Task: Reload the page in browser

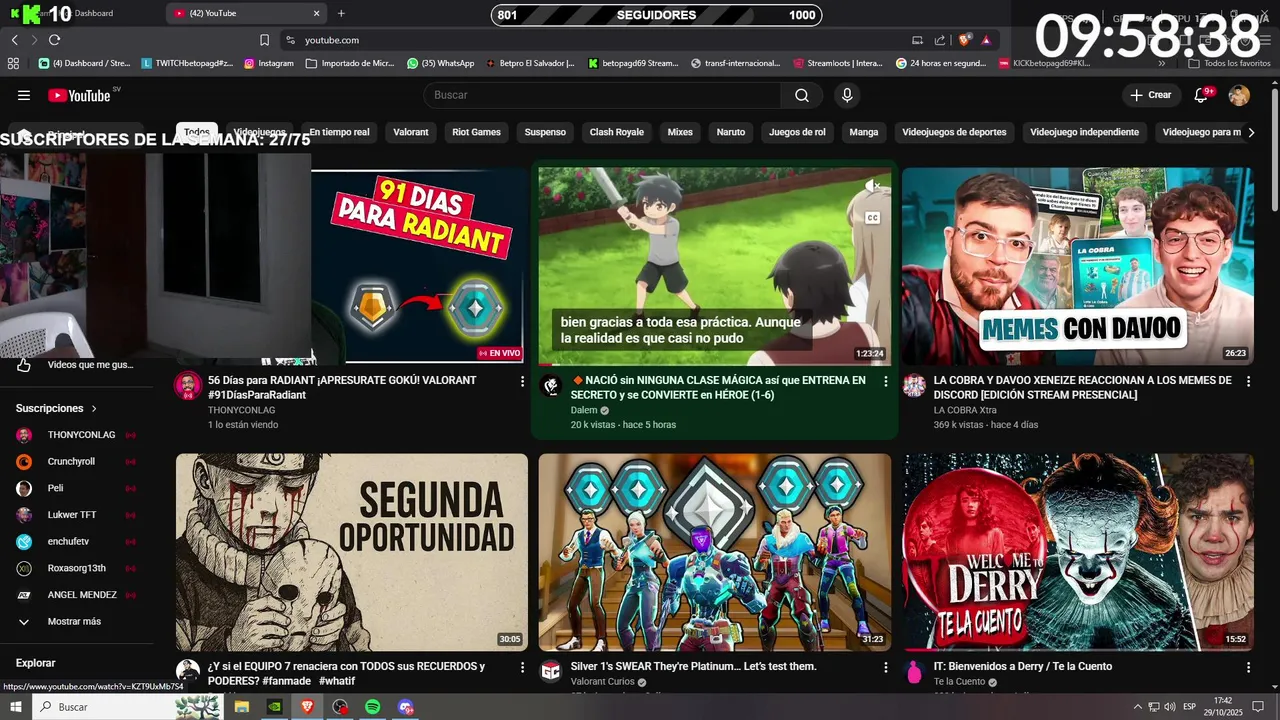Action: pyautogui.click(x=54, y=40)
